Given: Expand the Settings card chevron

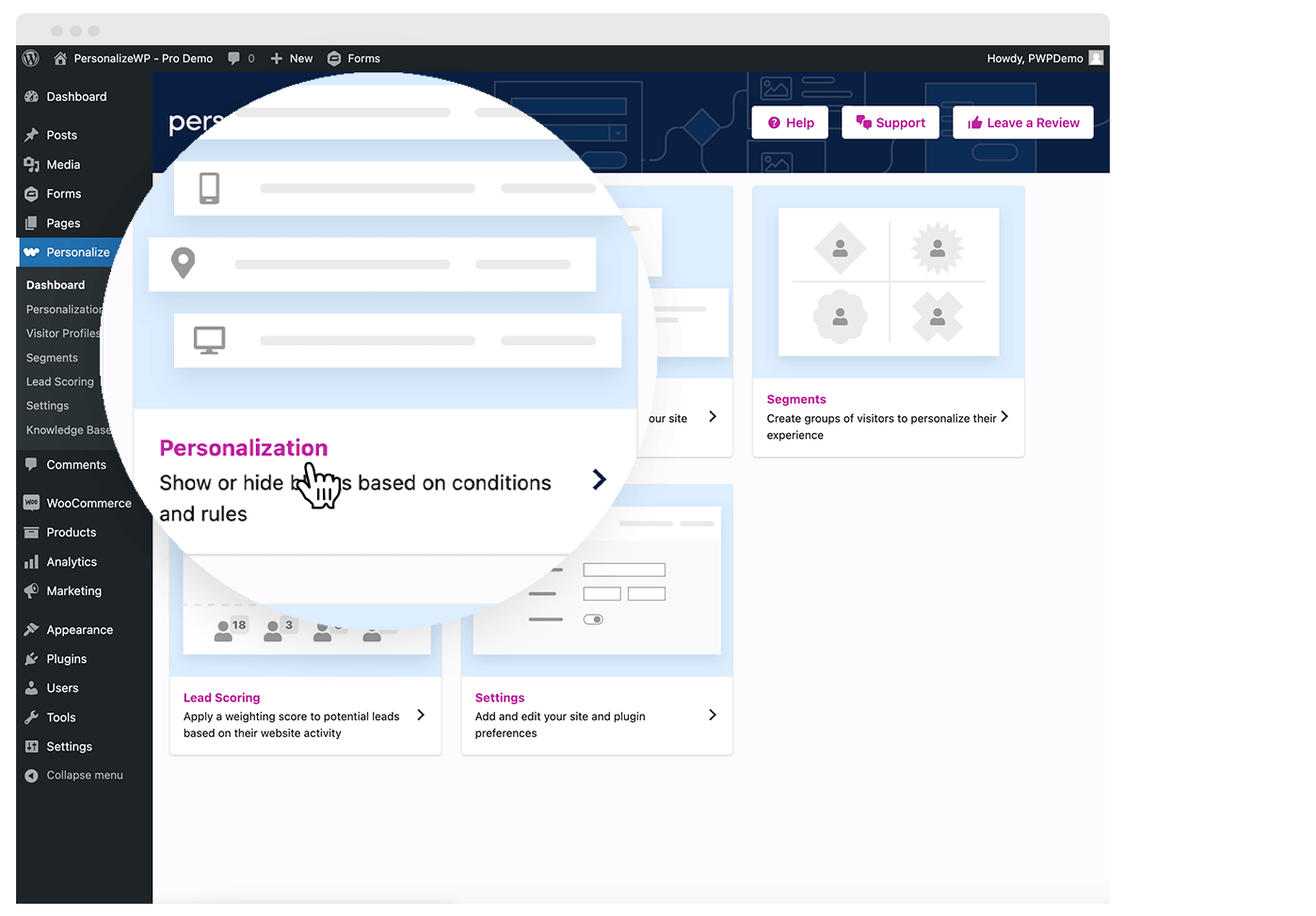Looking at the screenshot, I should coord(713,715).
